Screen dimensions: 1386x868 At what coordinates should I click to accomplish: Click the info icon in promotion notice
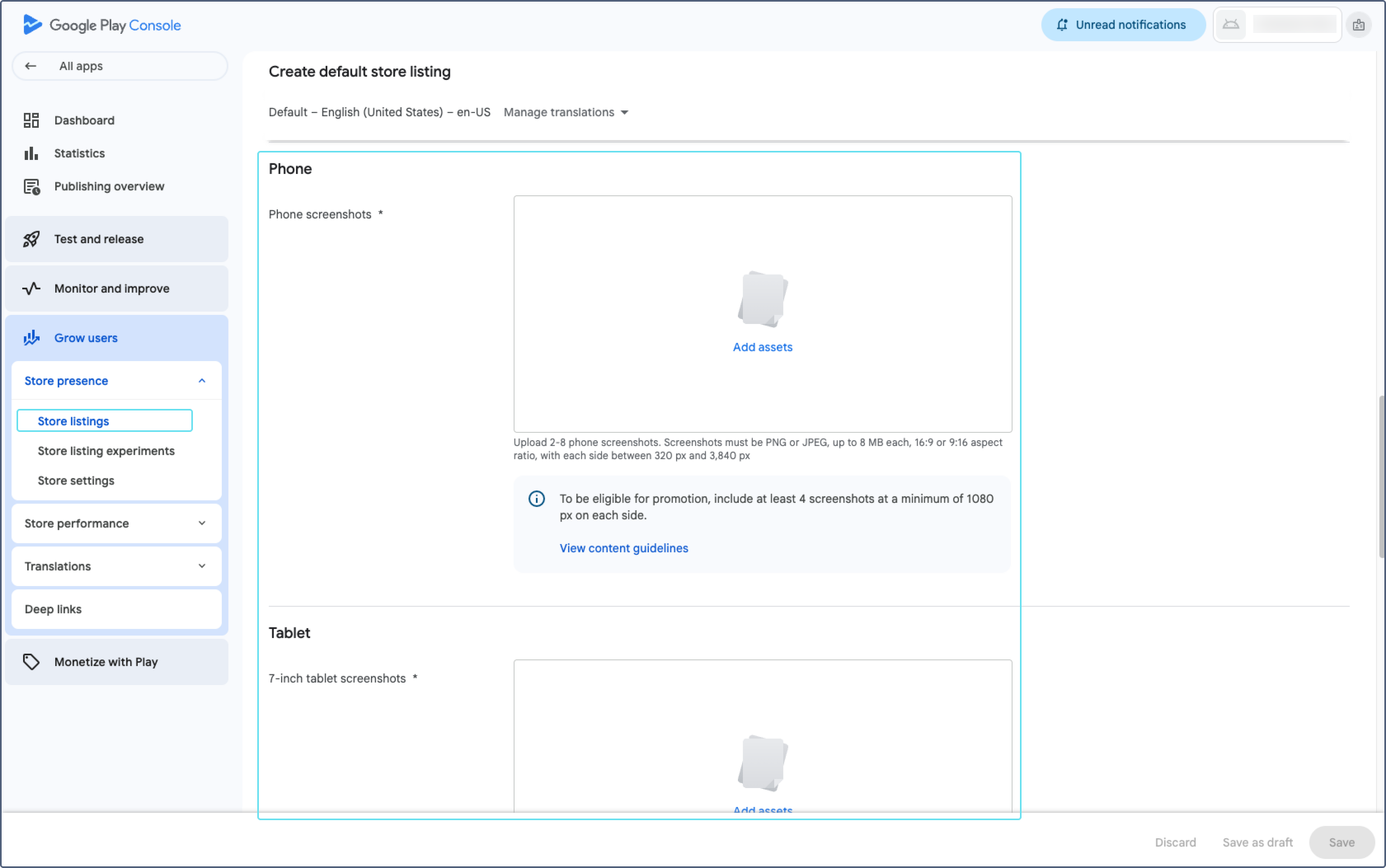[x=537, y=499]
